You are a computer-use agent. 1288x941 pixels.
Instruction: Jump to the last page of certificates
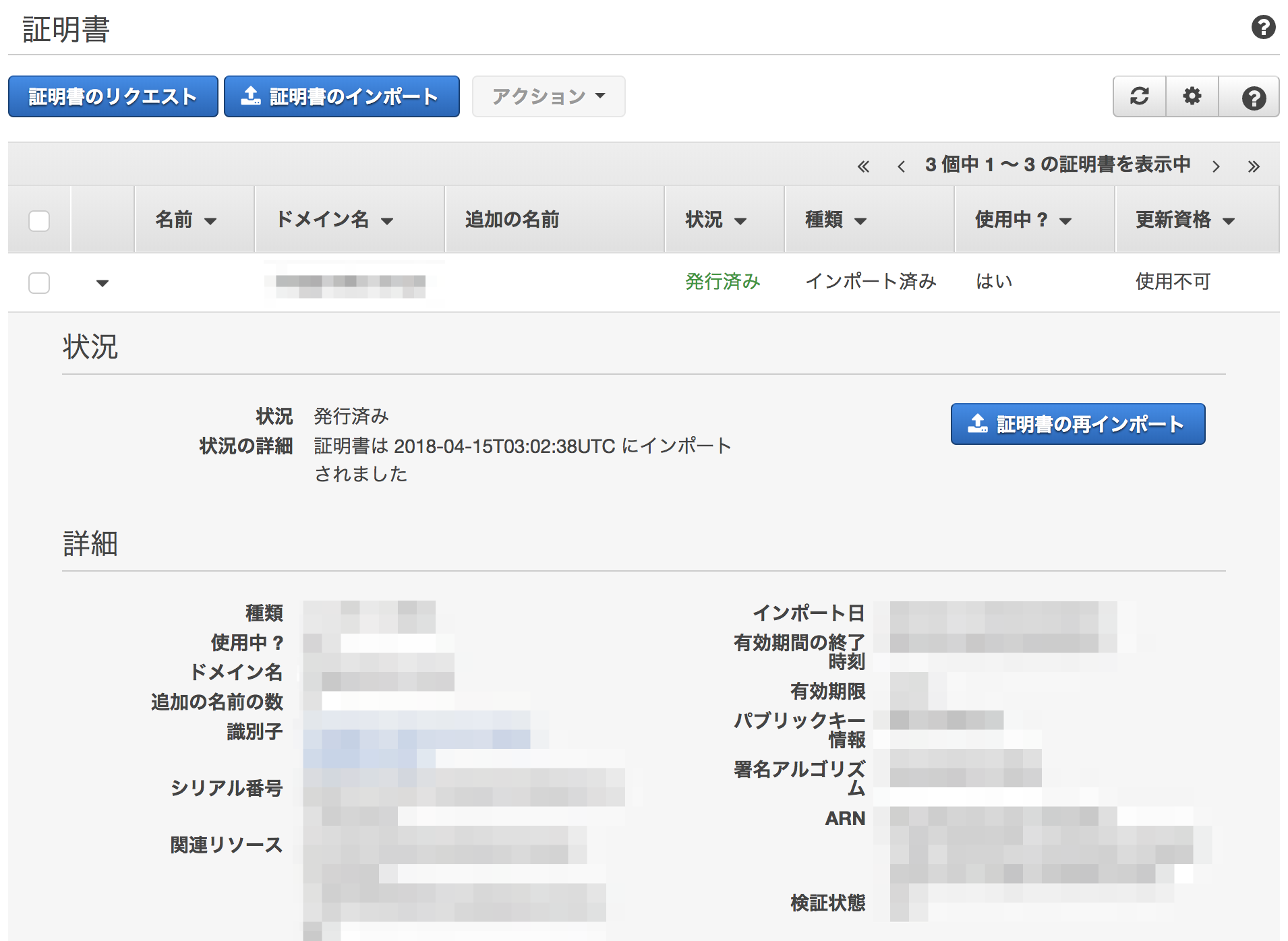pos(1254,166)
